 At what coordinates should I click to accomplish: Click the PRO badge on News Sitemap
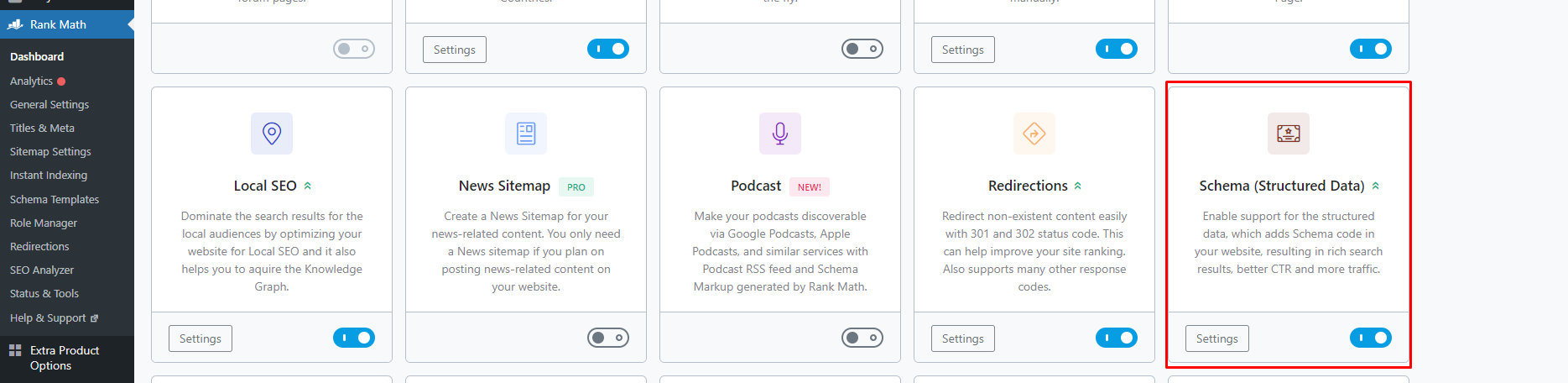pyautogui.click(x=576, y=186)
